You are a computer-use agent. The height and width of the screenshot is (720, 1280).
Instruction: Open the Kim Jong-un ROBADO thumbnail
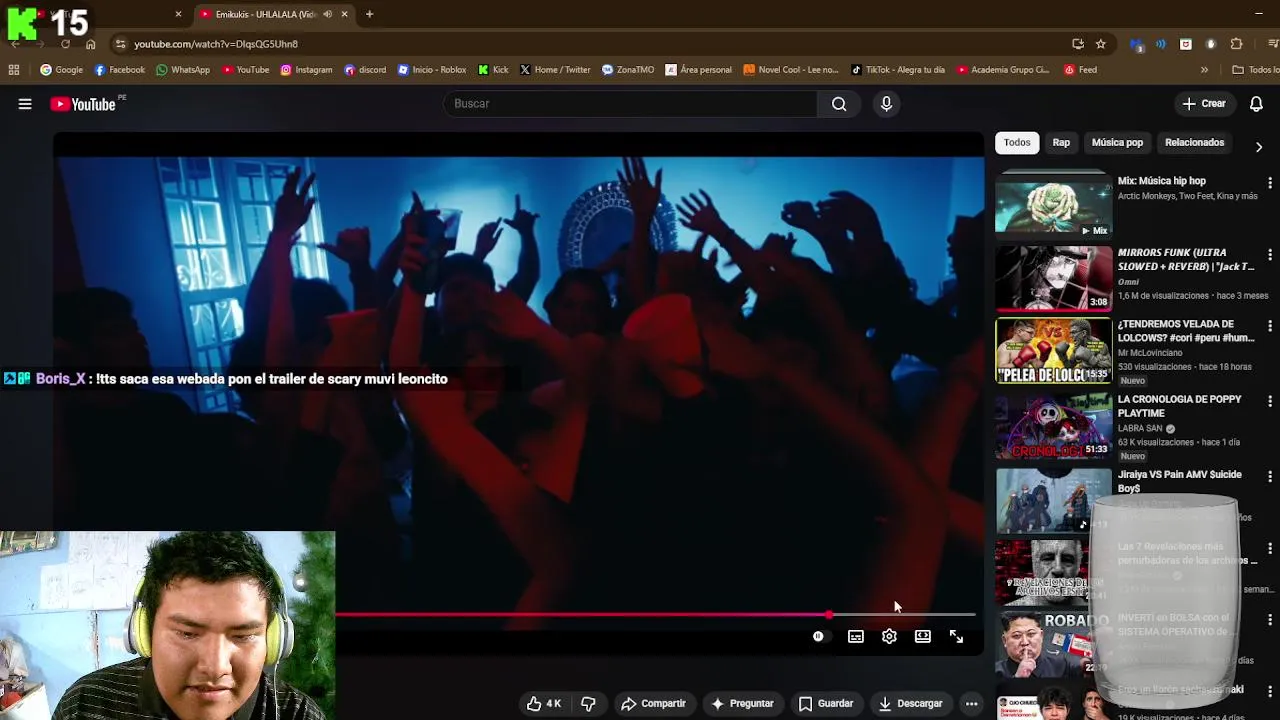[1053, 646]
